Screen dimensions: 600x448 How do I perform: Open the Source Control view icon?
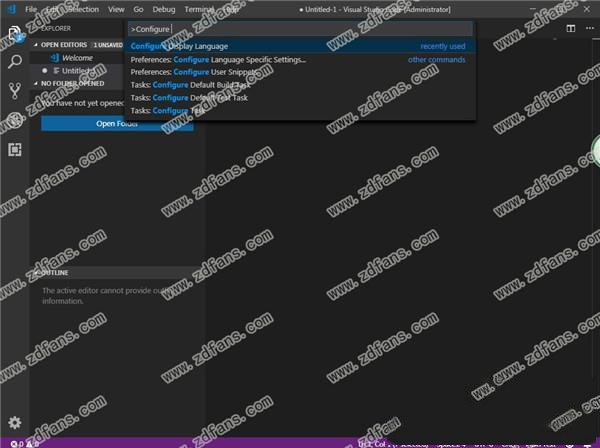[x=15, y=91]
